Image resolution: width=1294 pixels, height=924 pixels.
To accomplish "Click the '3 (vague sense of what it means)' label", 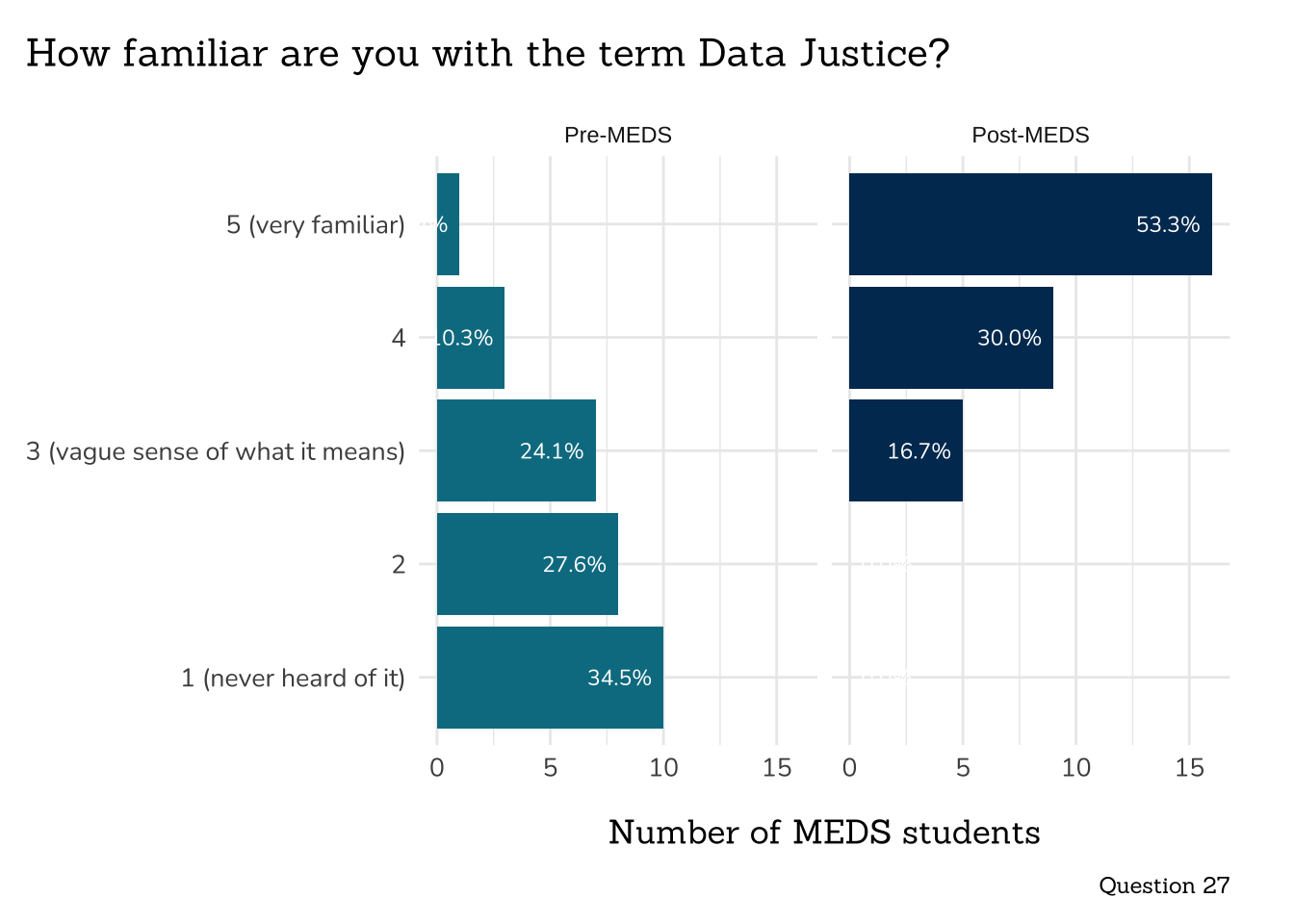I will click(216, 451).
